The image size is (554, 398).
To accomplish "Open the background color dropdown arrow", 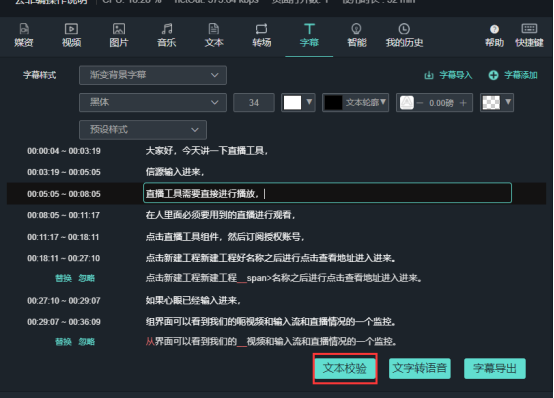I will pos(508,102).
